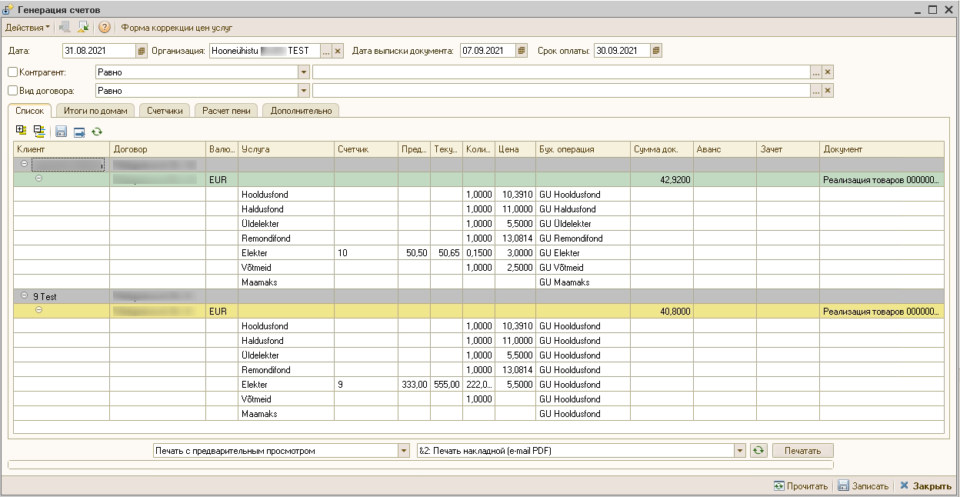This screenshot has height=497, width=960.
Task: Select the price cell 2,5000
Action: (x=515, y=267)
